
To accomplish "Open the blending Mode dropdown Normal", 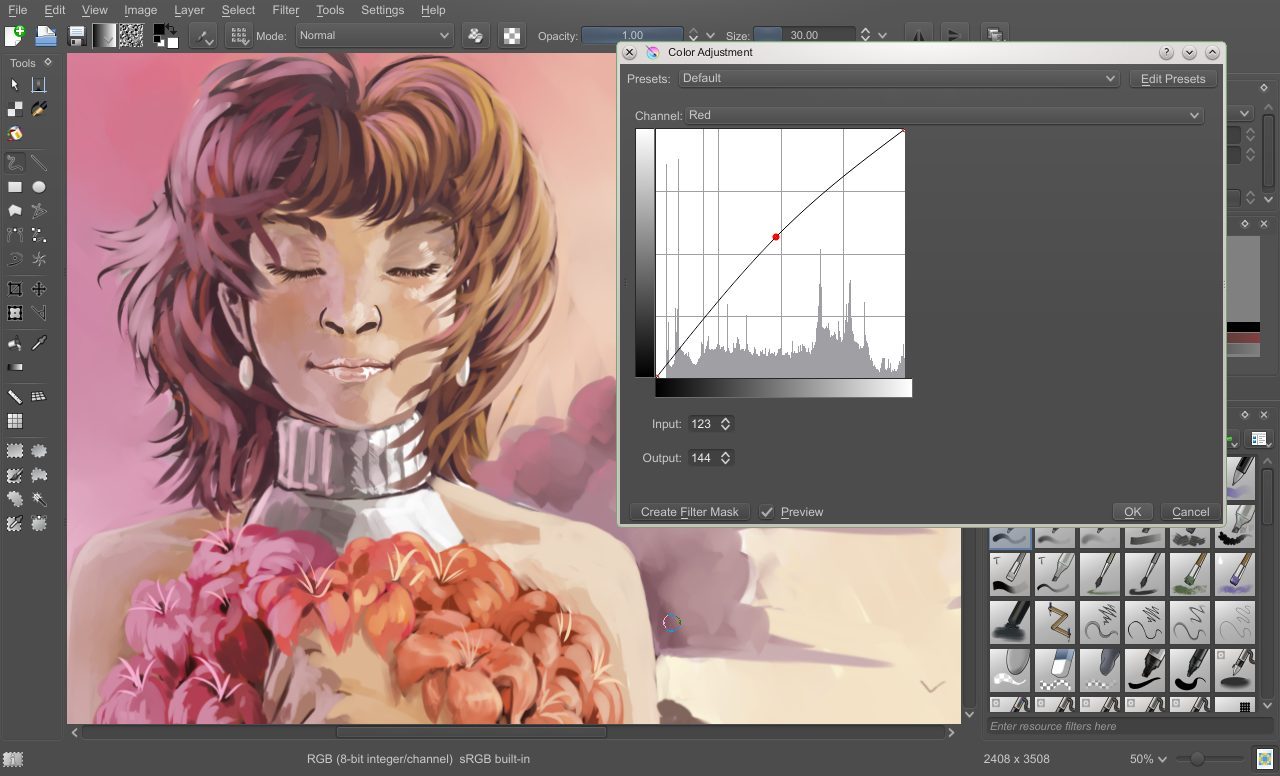I will 374,35.
